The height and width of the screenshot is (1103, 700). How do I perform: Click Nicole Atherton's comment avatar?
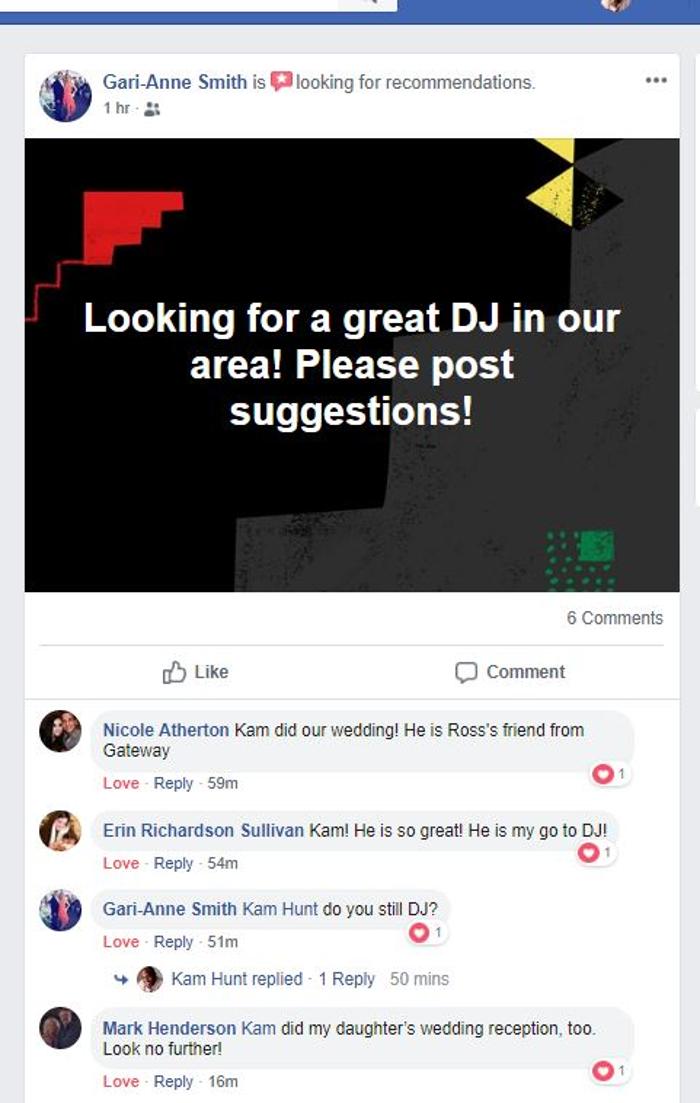coord(61,731)
